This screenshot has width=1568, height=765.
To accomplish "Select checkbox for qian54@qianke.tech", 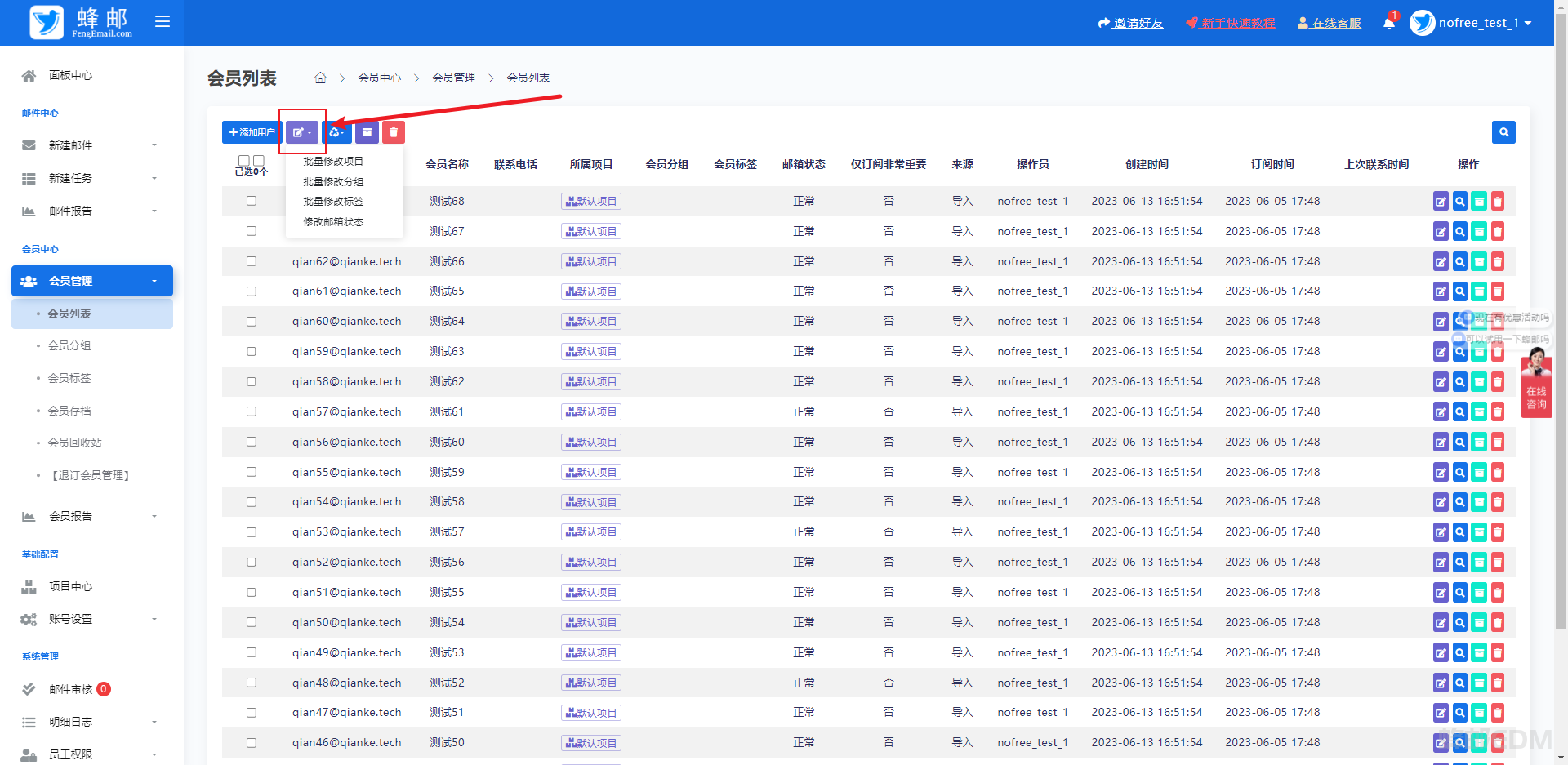I will 252,502.
